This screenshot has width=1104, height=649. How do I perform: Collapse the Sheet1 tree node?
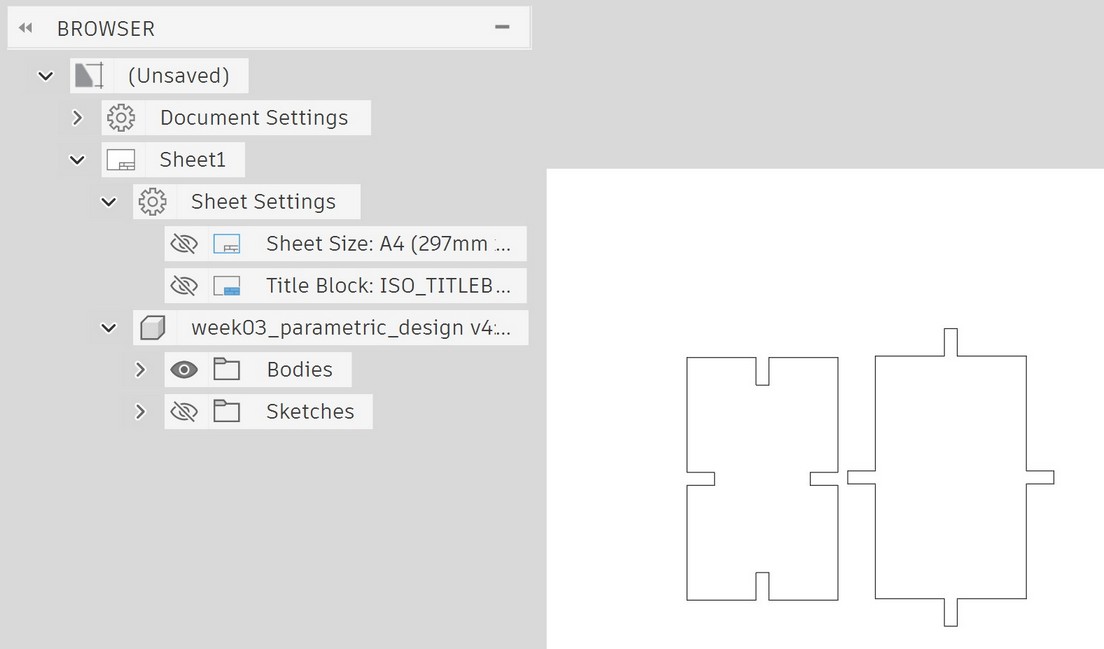pyautogui.click(x=78, y=160)
